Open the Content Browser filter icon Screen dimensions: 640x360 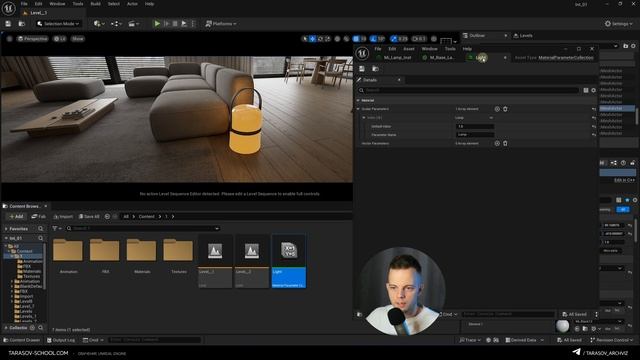[x=57, y=228]
